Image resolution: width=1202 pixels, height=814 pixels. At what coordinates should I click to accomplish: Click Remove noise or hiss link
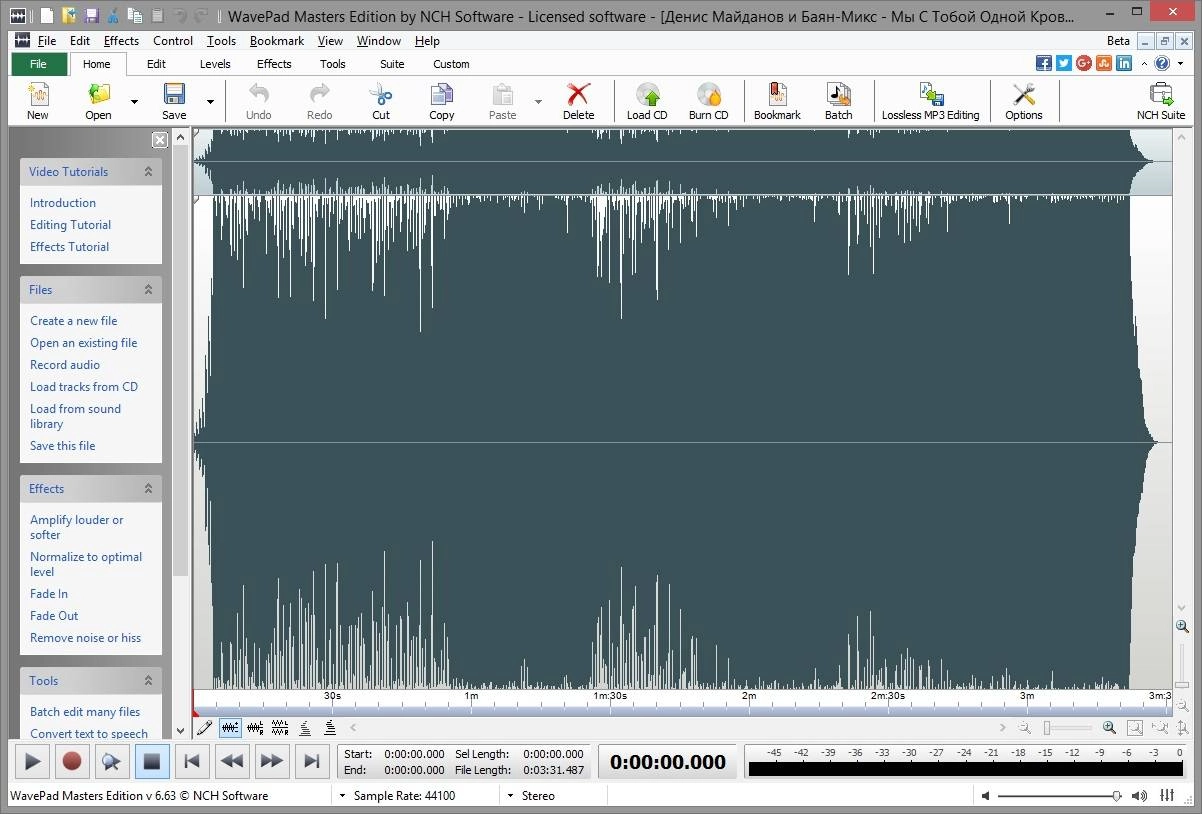point(86,638)
